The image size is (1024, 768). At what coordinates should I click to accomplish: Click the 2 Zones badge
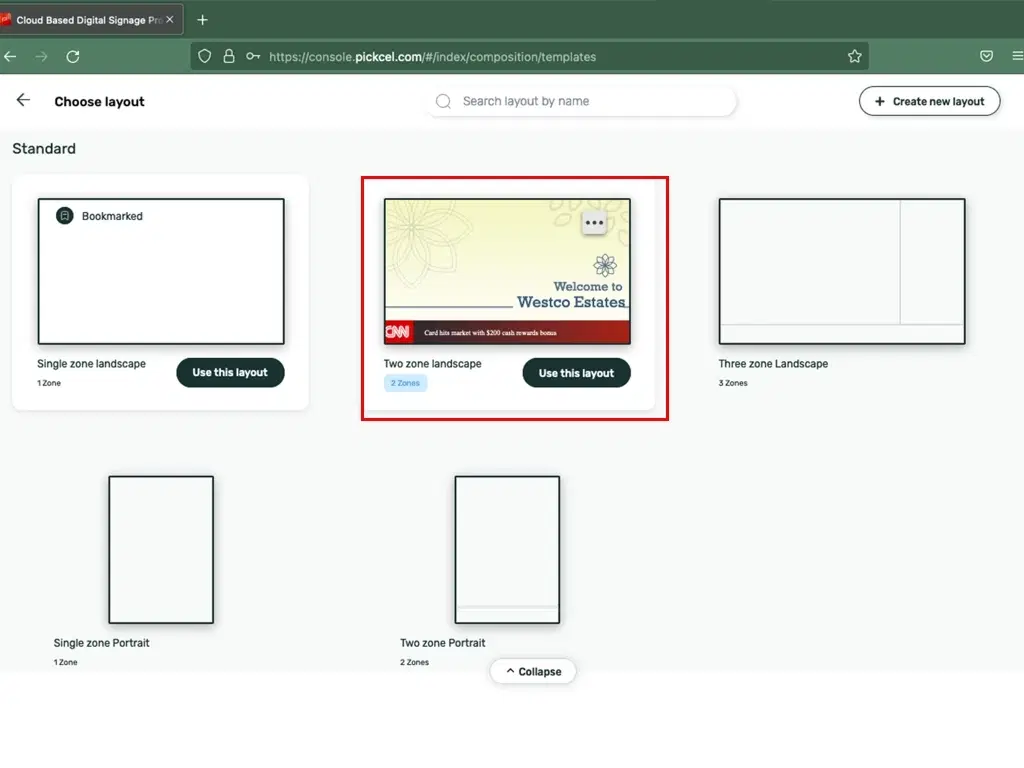tap(405, 382)
